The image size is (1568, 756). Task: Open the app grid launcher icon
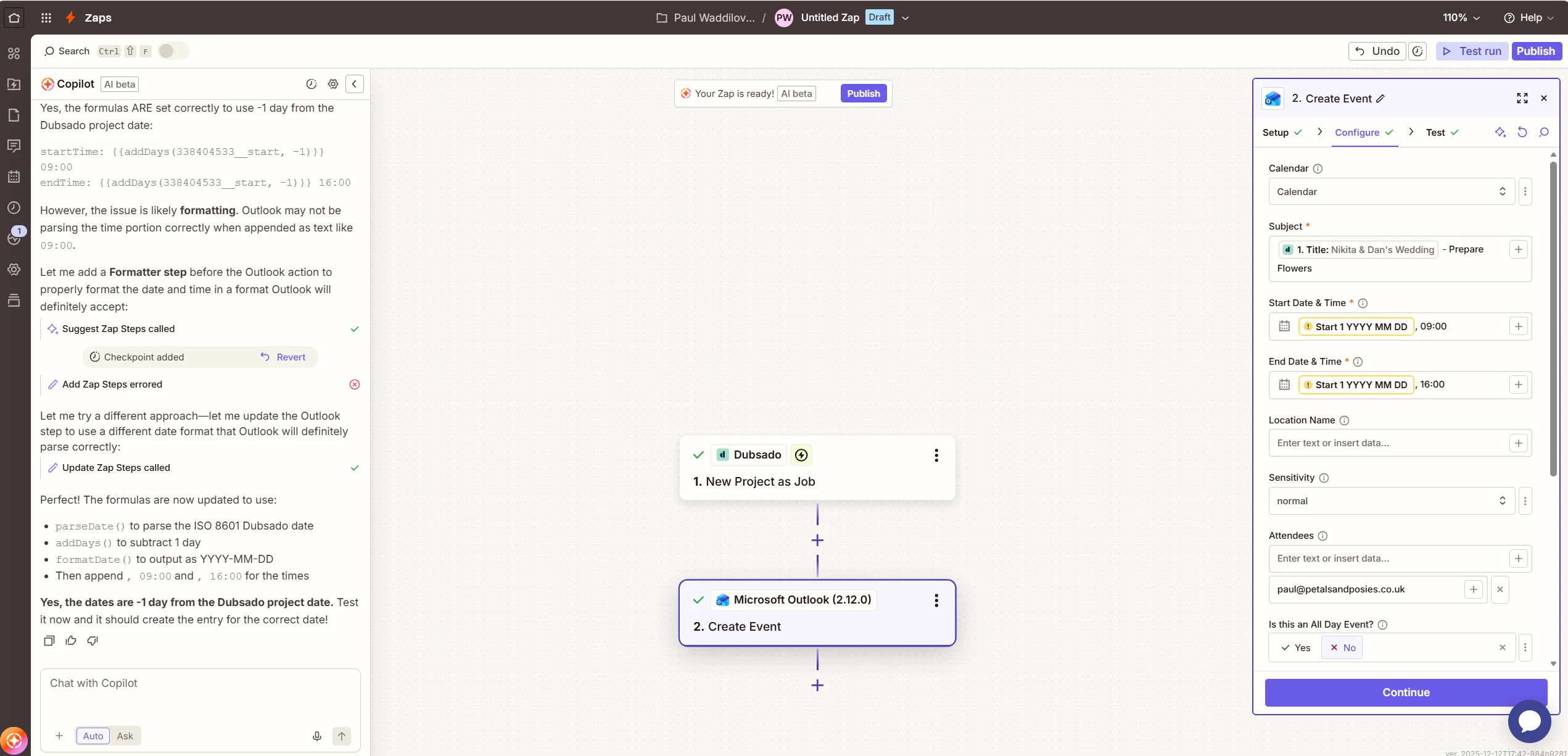coord(46,17)
